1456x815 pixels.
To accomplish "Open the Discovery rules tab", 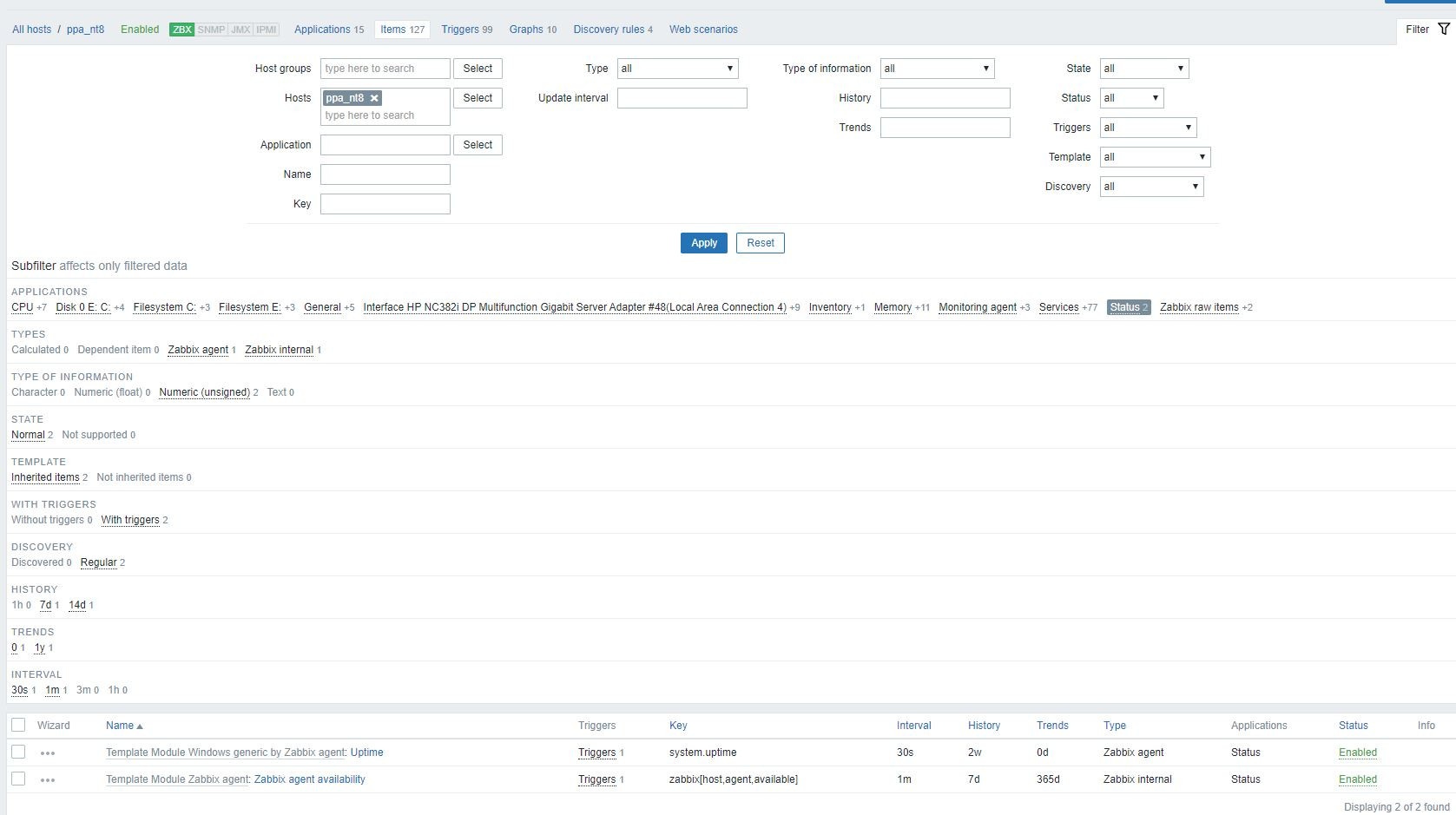I will 609,30.
